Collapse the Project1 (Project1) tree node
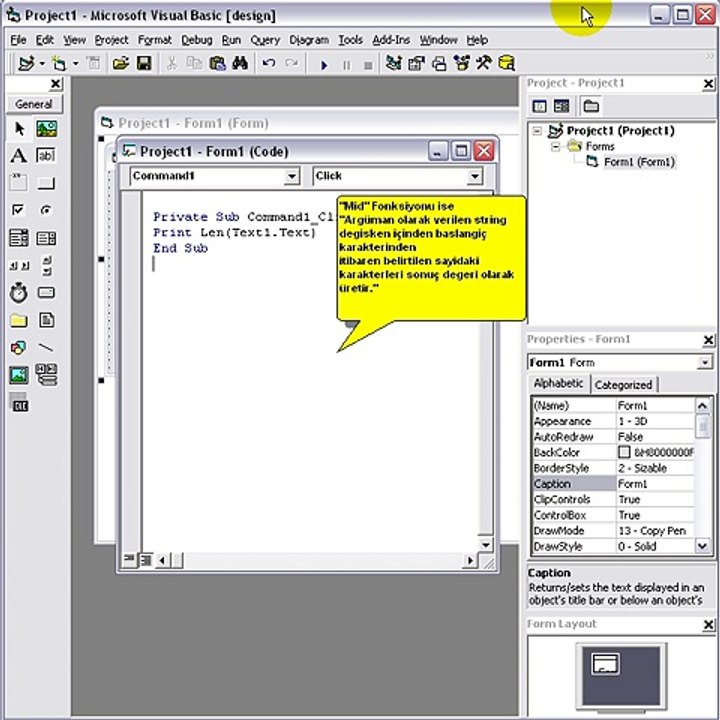Viewport: 720px width, 720px height. click(x=536, y=131)
